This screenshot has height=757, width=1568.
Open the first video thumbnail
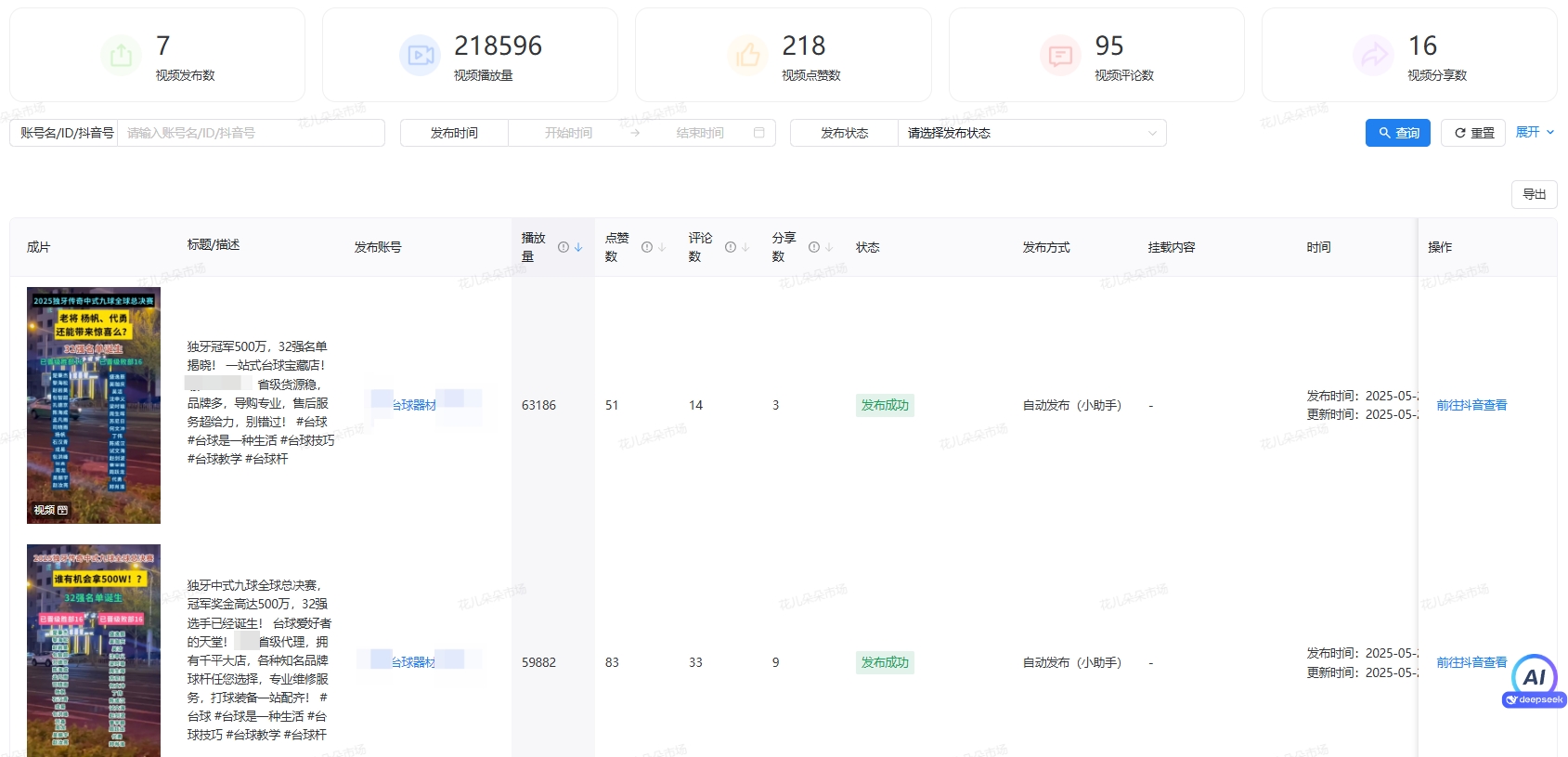click(94, 405)
